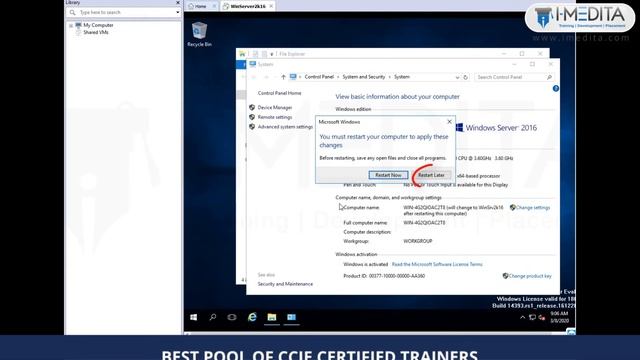Image resolution: width=640 pixels, height=360 pixels.
Task: Click the up arrow in System address bar
Action: click(x=283, y=77)
